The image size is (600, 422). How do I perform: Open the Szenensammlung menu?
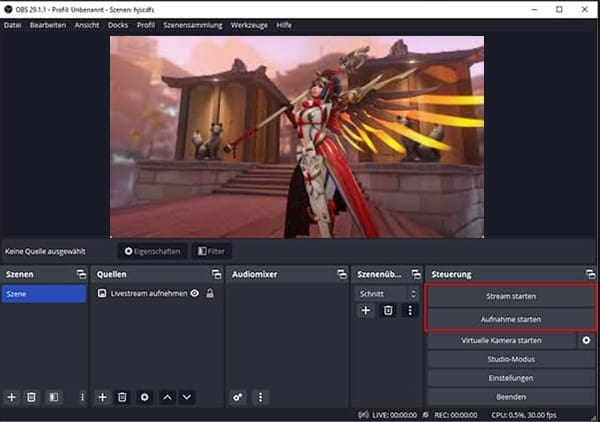click(x=193, y=25)
